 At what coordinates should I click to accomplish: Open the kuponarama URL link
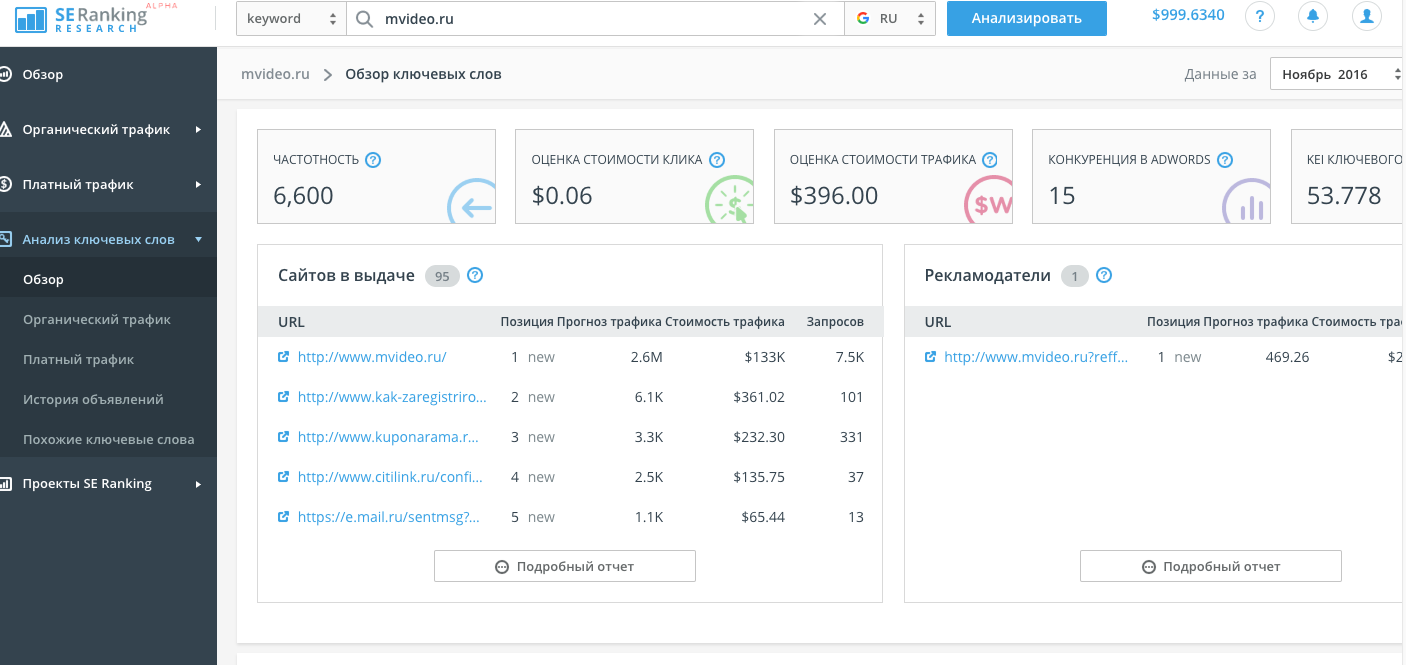[388, 437]
